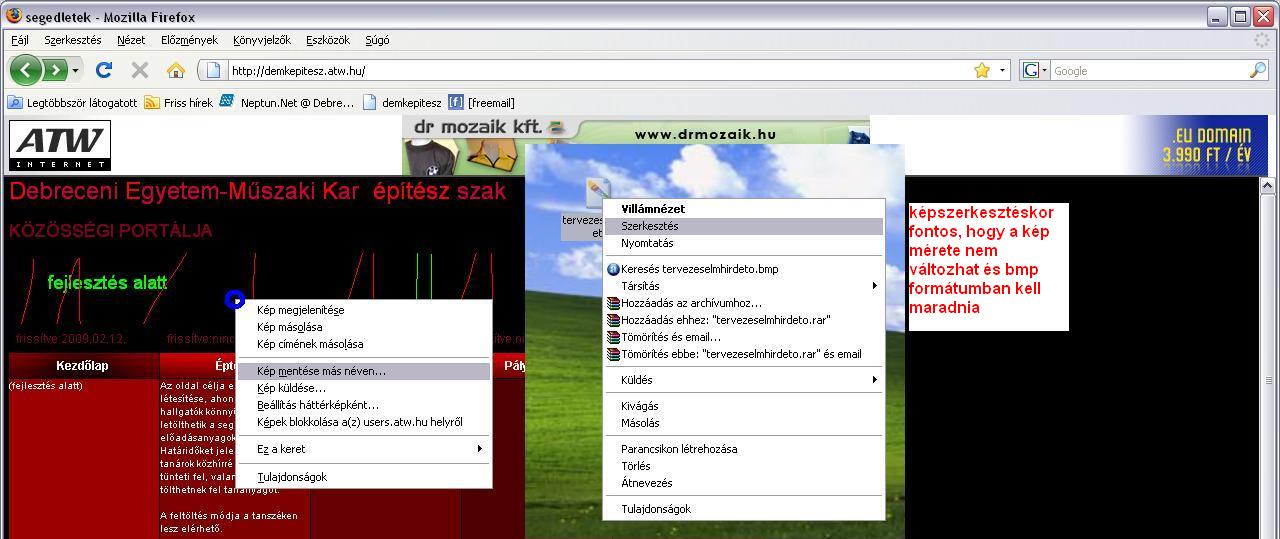1280x539 pixels.
Task: Click the ATW Internet logo
Action: [60, 146]
